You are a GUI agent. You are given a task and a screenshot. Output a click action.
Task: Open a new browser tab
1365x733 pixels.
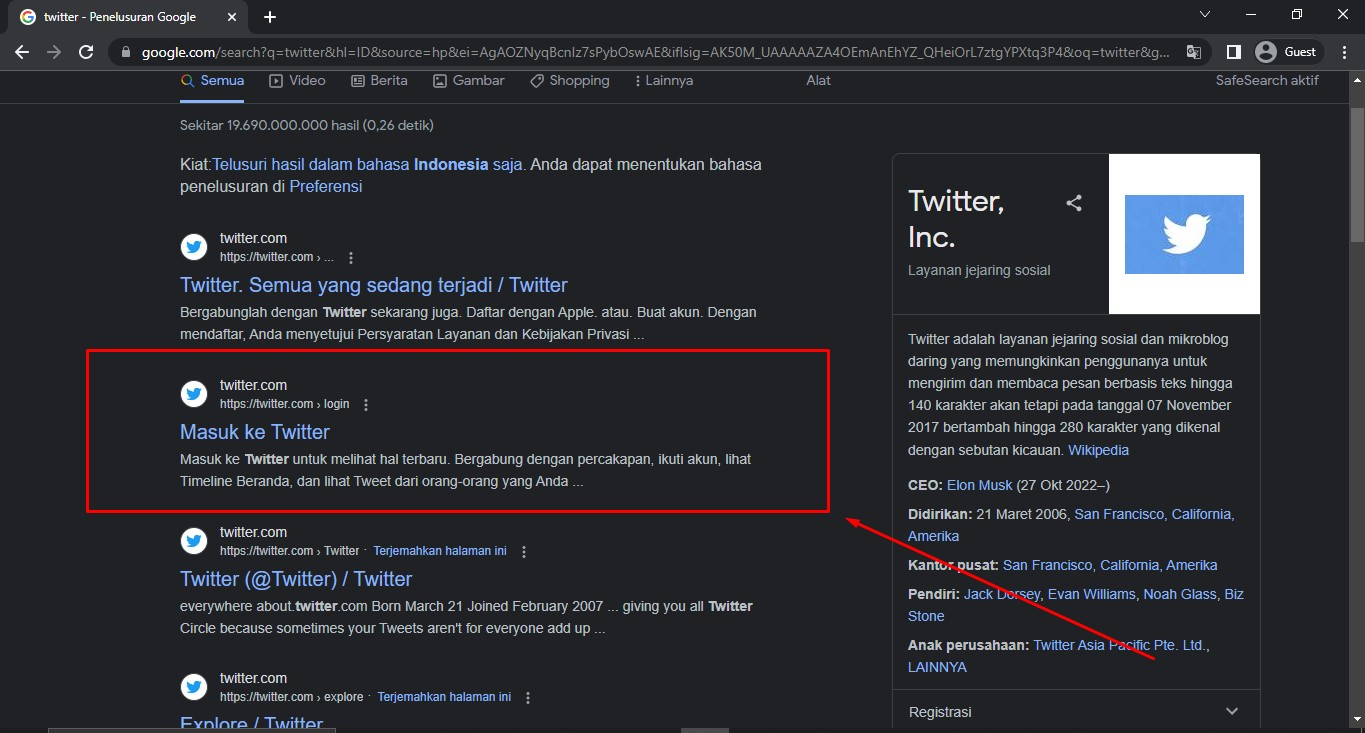270,17
